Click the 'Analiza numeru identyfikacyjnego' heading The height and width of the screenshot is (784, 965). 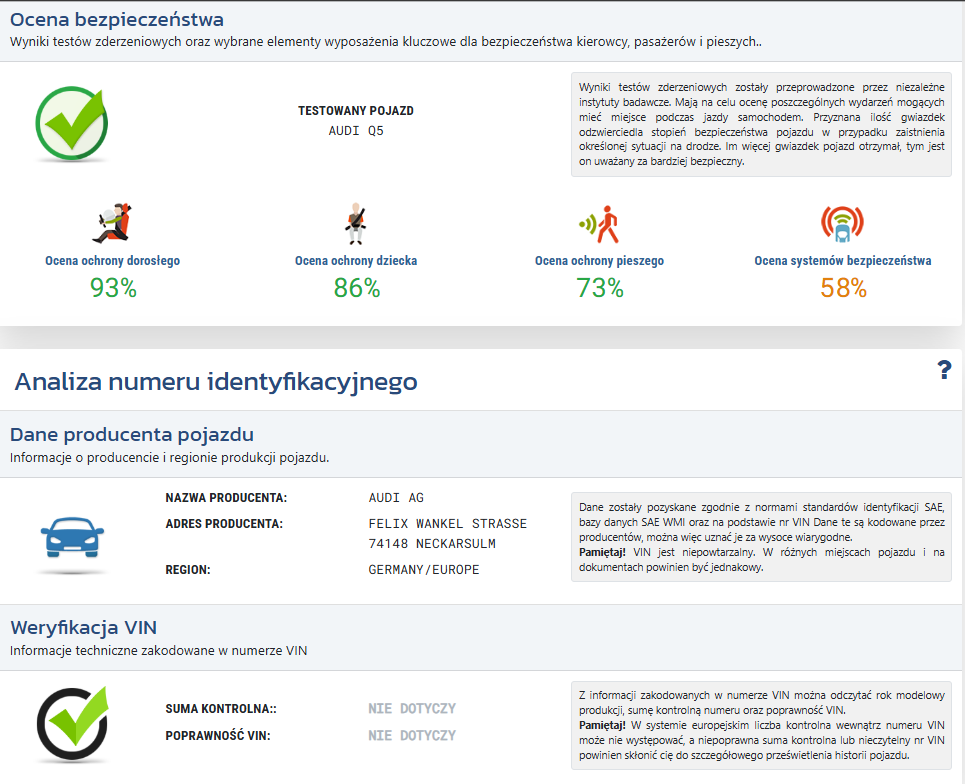(216, 381)
